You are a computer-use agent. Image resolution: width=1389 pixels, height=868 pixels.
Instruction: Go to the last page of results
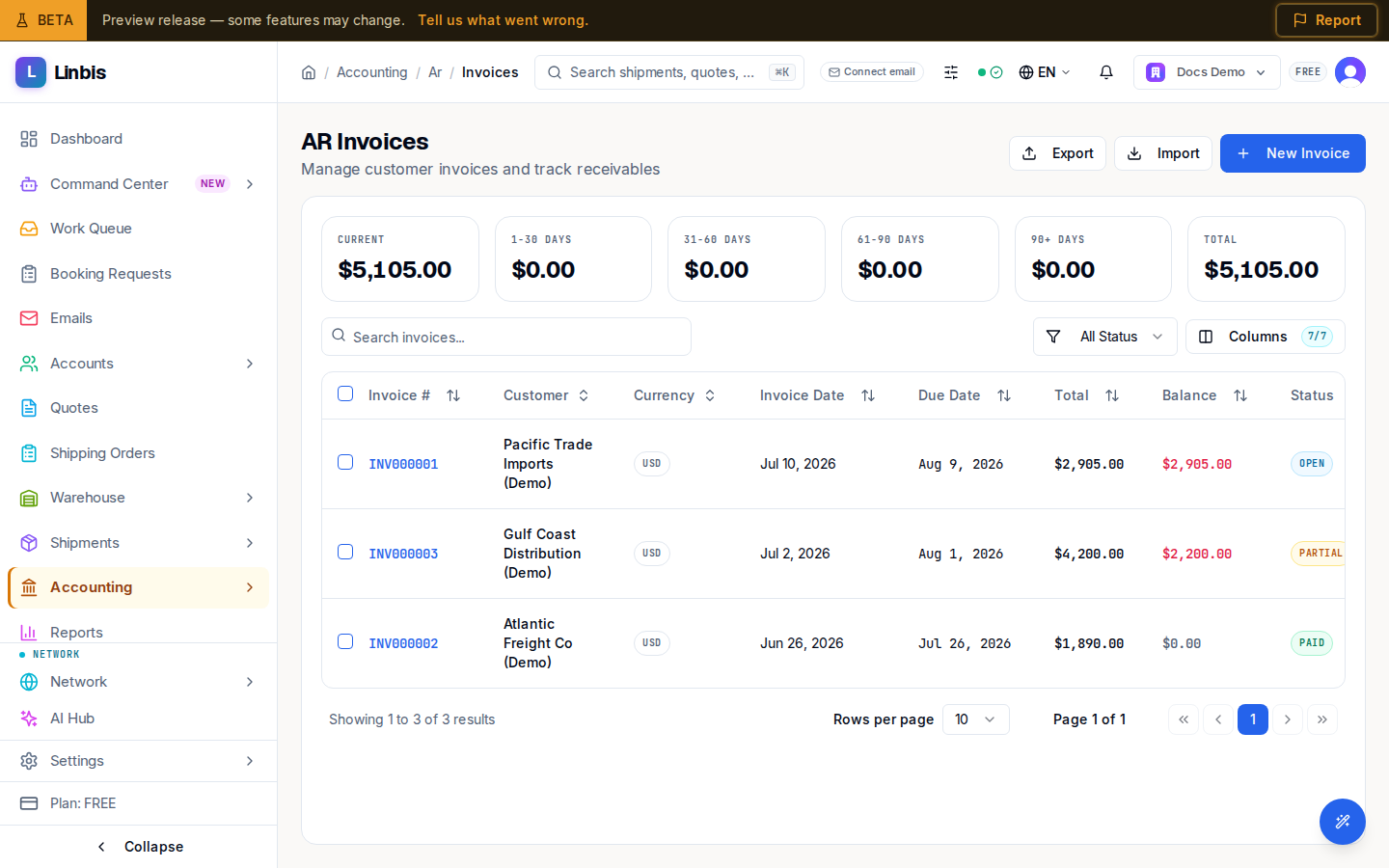[x=1322, y=719]
